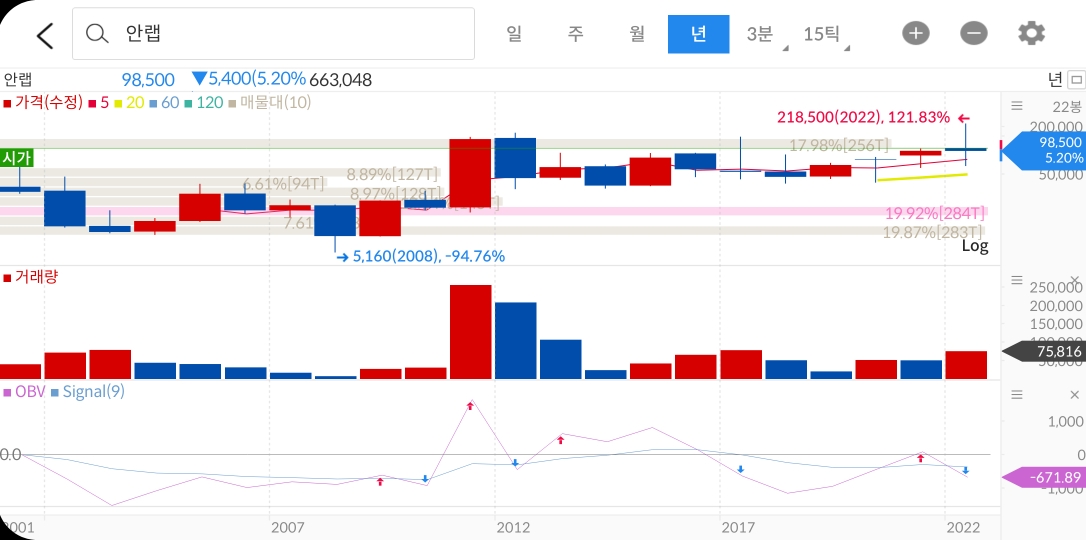This screenshot has height=540, width=1086.
Task: Open price panel menu lines icon
Action: [x=1017, y=106]
